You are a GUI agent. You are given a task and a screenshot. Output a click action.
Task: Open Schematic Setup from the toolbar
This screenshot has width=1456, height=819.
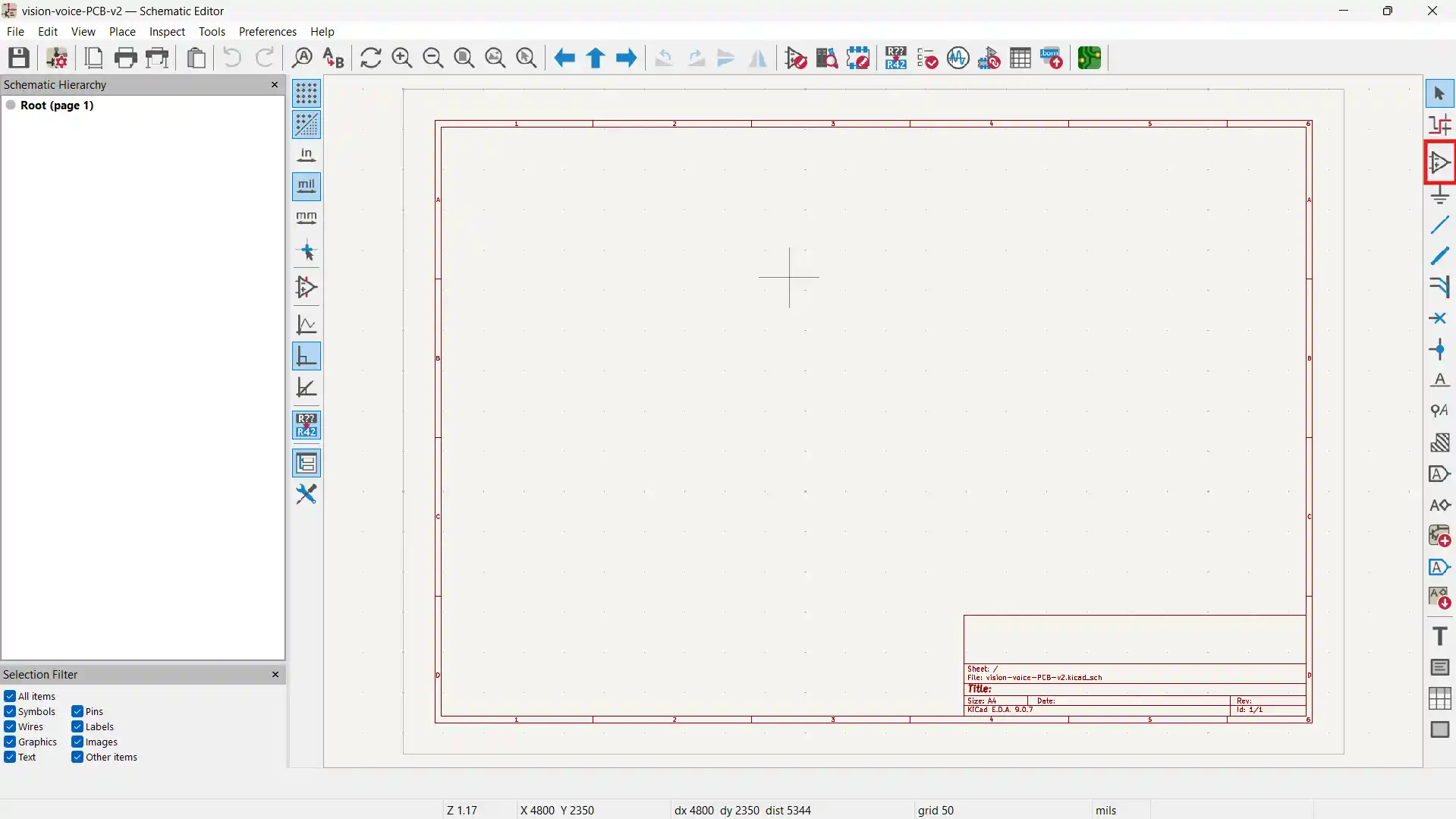(x=57, y=58)
